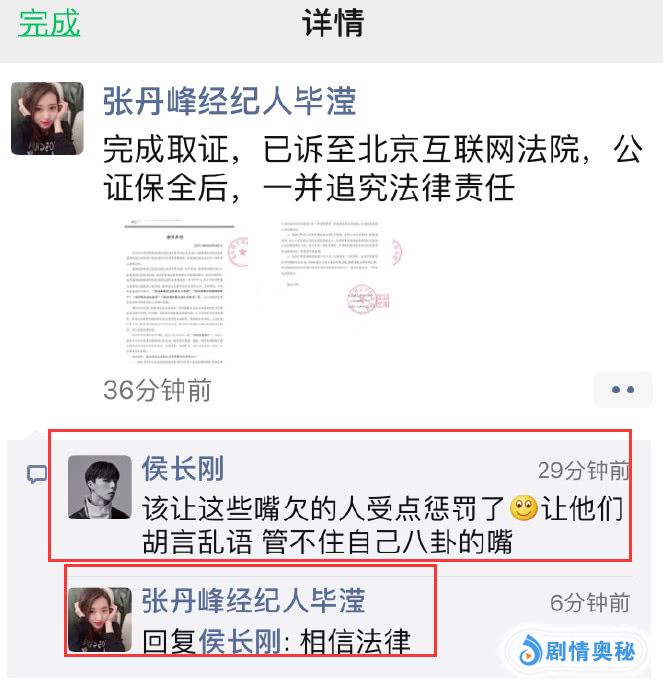Open 侯长刚's avatar in the comments
Screen dimensions: 663x681
[100, 487]
